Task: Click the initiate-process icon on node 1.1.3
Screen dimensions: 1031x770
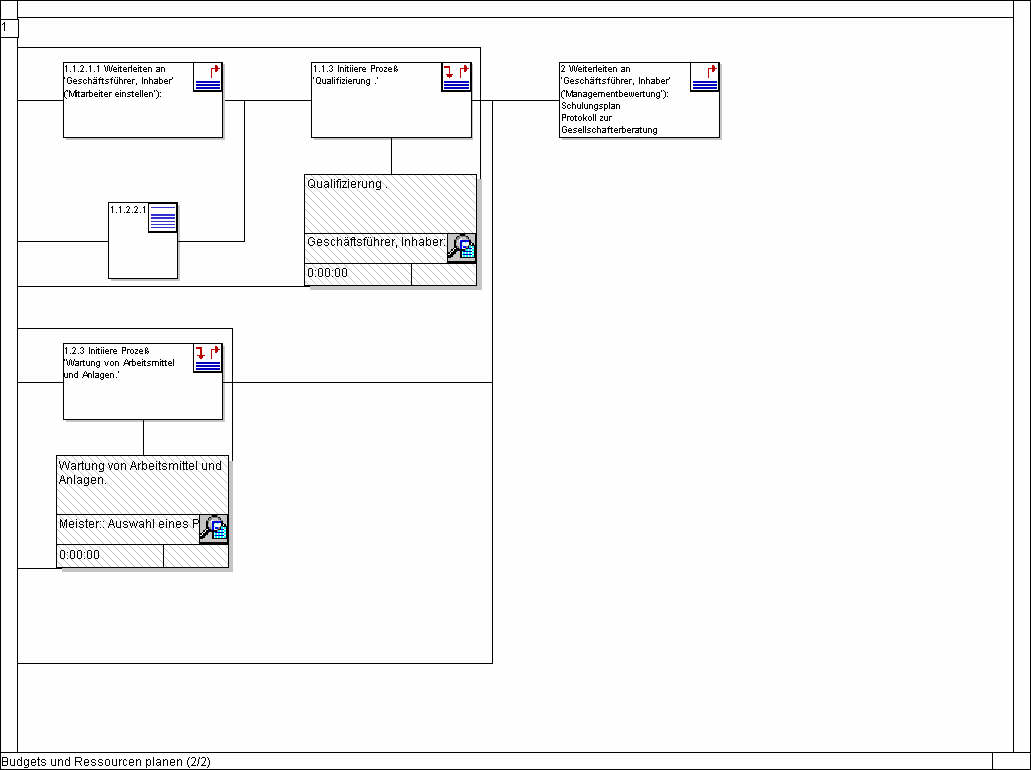Action: (x=456, y=77)
